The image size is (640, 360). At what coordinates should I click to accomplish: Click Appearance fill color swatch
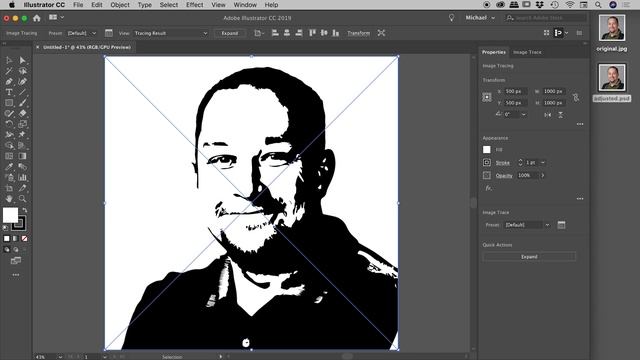click(487, 149)
